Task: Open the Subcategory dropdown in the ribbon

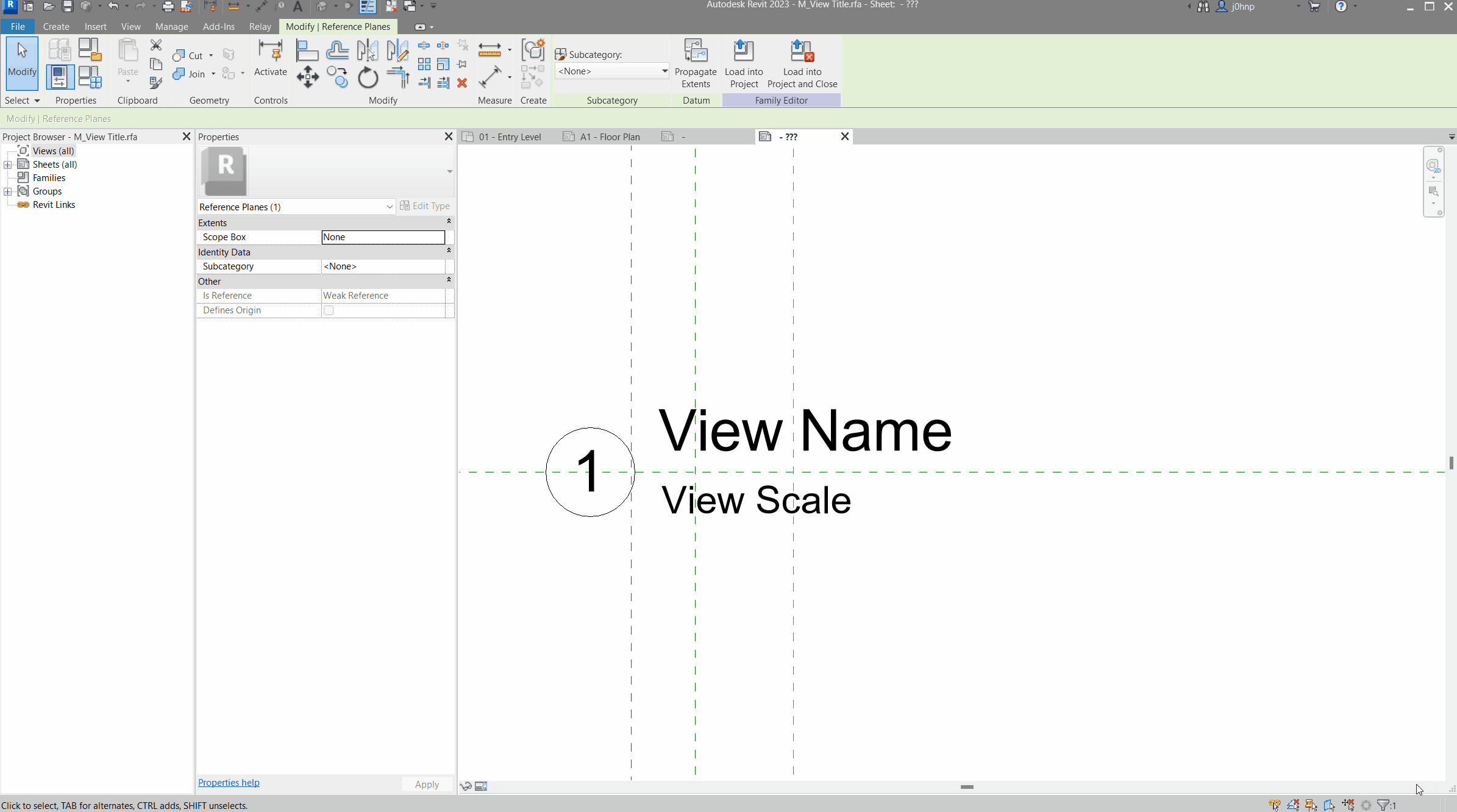Action: click(x=663, y=71)
